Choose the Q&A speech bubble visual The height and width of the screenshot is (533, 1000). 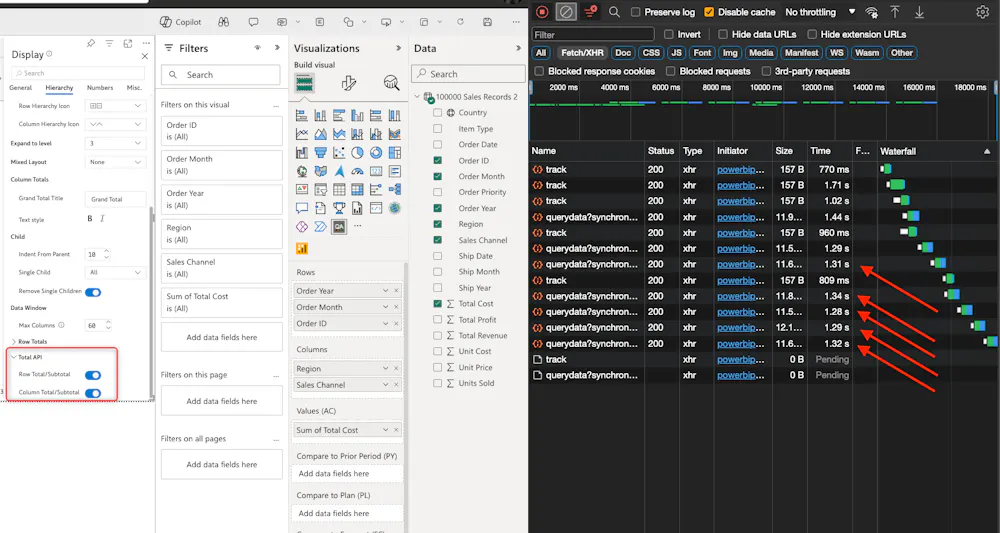(x=302, y=208)
